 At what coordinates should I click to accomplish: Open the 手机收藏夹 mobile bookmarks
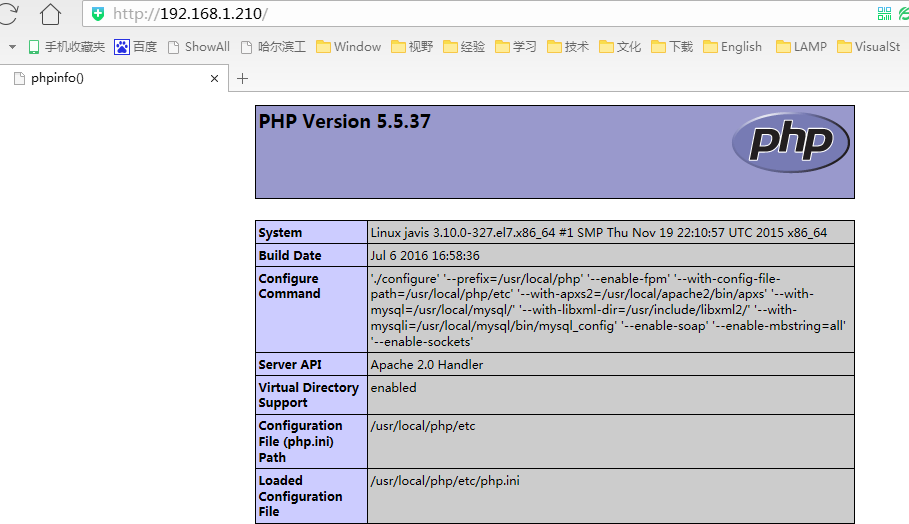tap(67, 47)
